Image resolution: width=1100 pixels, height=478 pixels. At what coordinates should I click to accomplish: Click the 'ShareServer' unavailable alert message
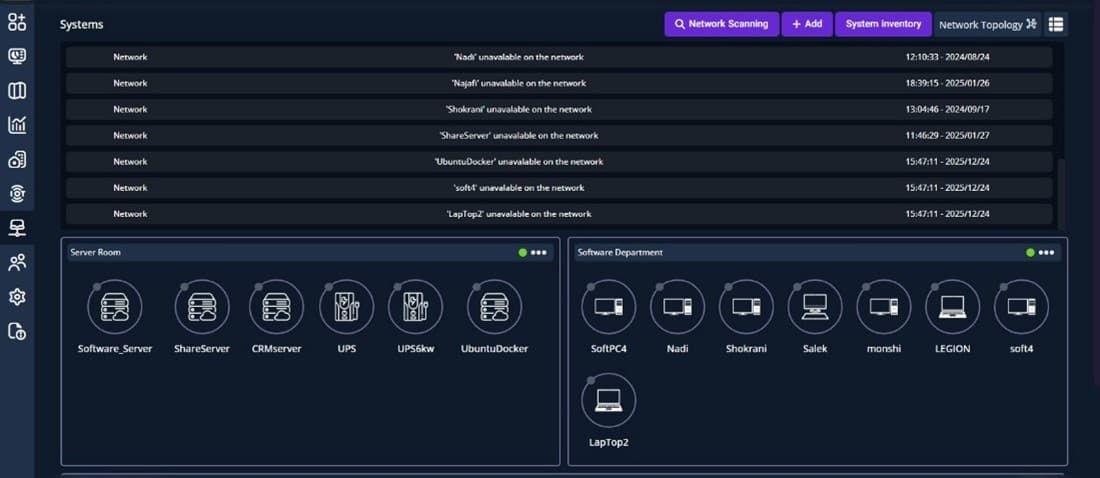pos(518,135)
